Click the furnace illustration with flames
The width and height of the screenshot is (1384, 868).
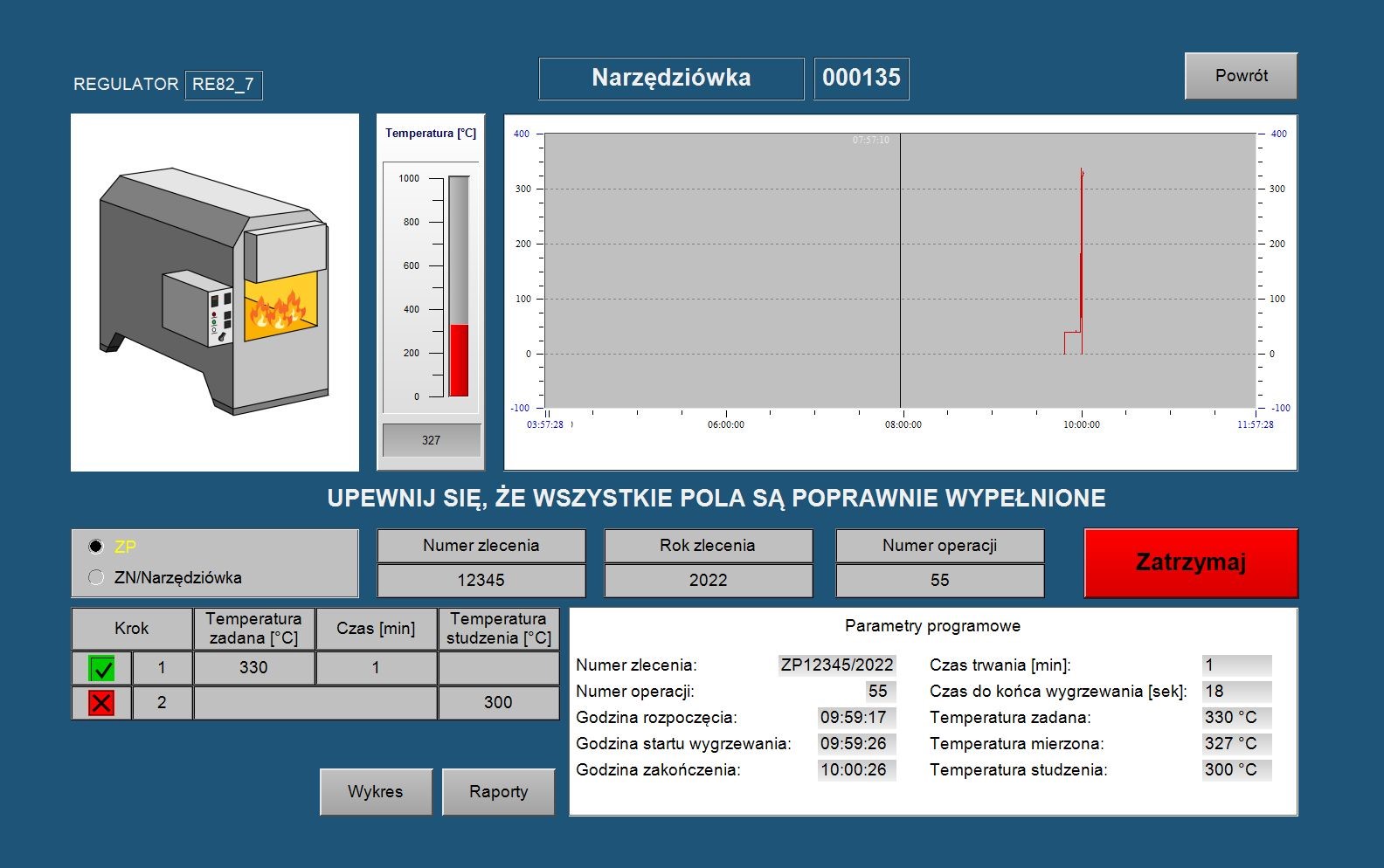215,293
